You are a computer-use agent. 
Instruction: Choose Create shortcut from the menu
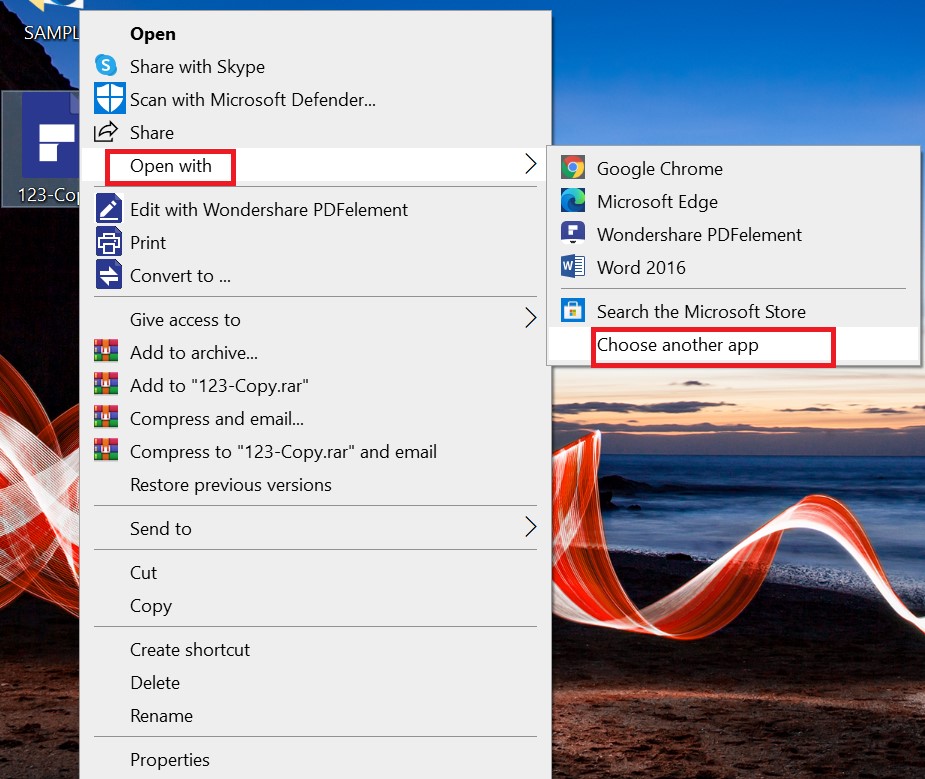(x=190, y=650)
